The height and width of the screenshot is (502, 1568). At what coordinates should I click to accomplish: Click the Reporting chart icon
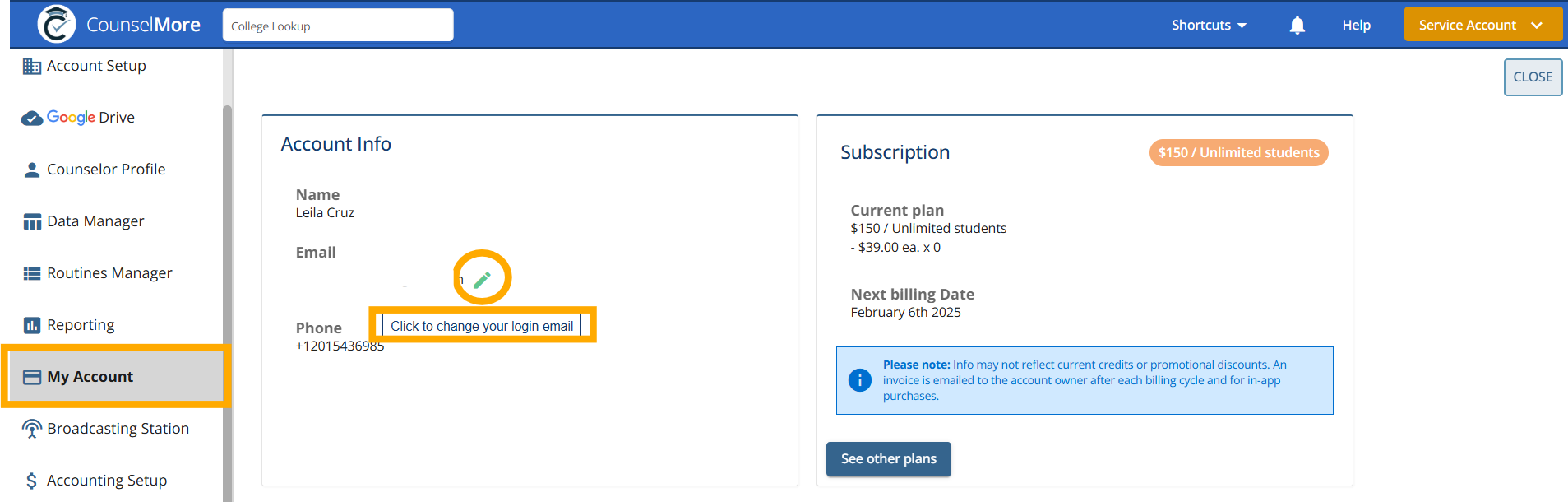click(x=32, y=325)
